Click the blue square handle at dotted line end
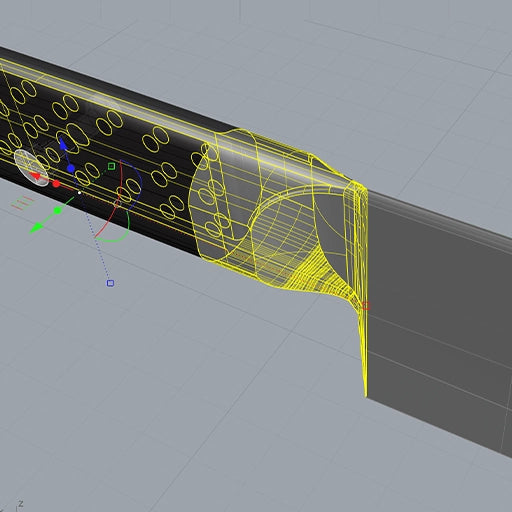The width and height of the screenshot is (512, 512). click(x=110, y=283)
